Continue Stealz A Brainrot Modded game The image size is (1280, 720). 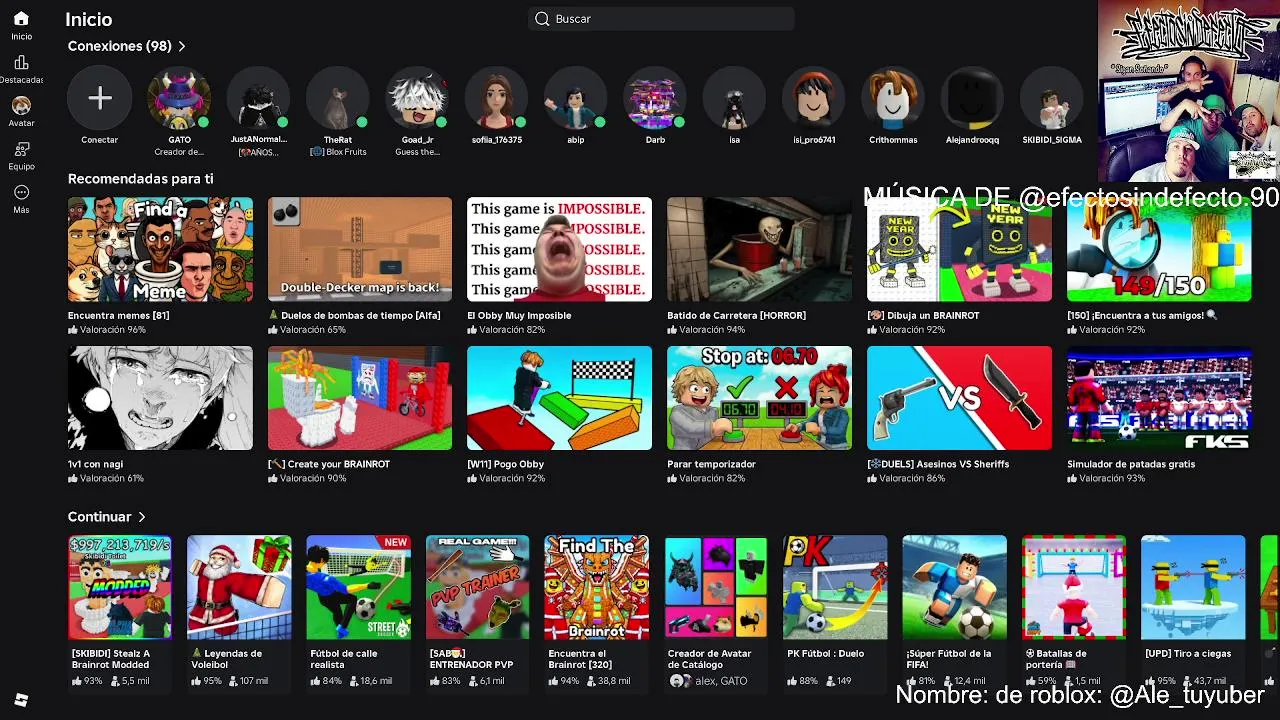point(120,587)
